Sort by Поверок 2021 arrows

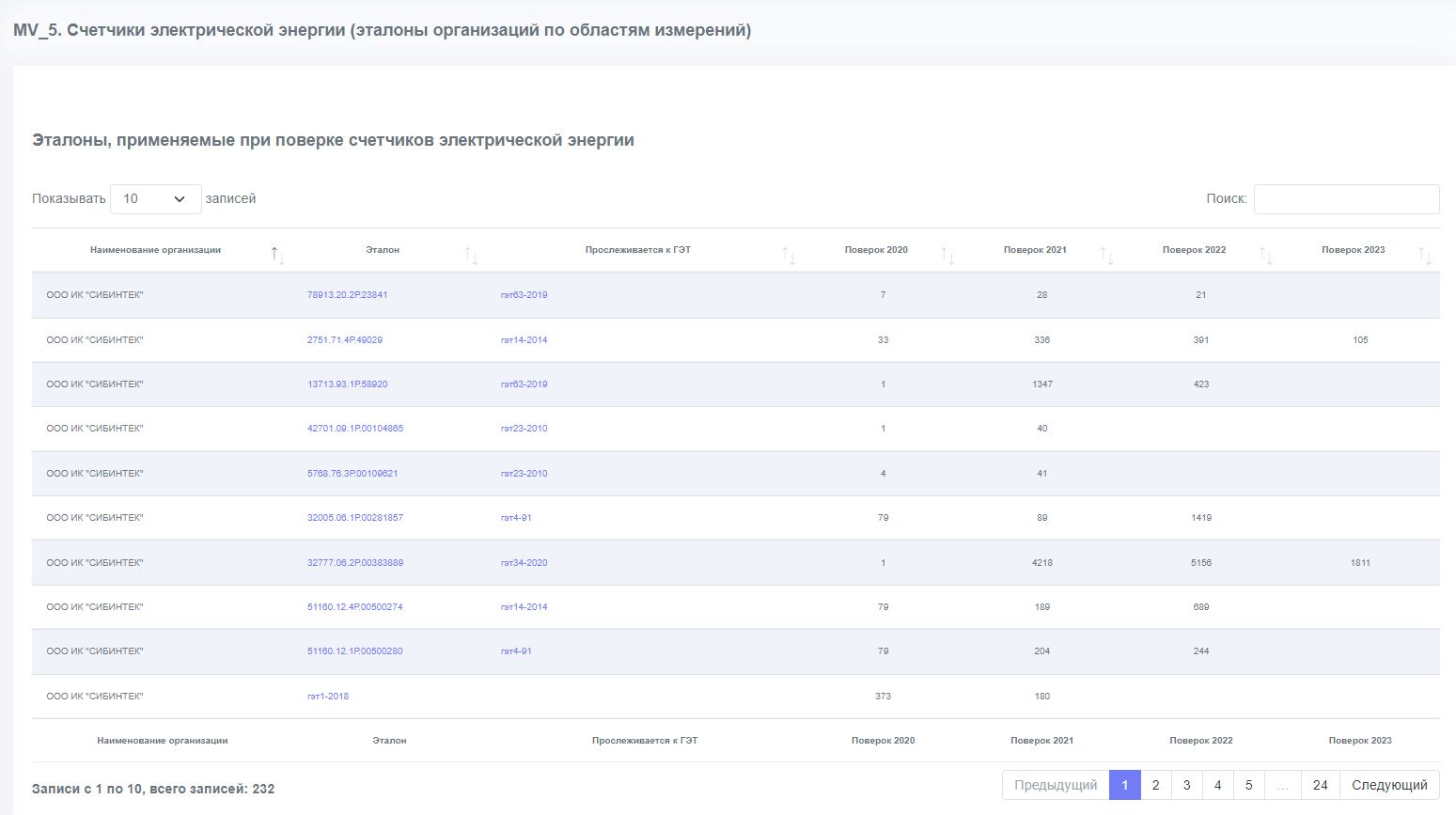(1106, 255)
